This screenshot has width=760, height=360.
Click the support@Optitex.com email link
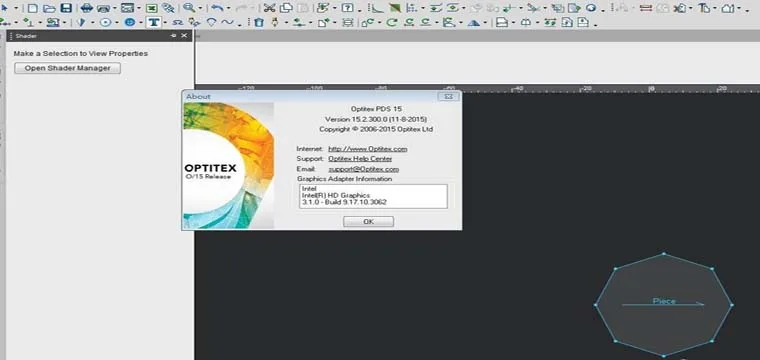coord(364,169)
